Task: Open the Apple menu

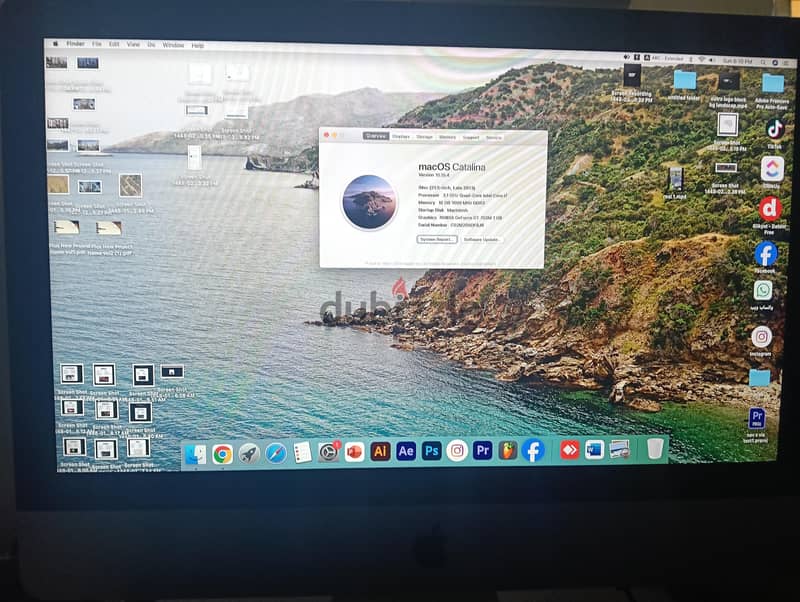Action: [x=55, y=44]
